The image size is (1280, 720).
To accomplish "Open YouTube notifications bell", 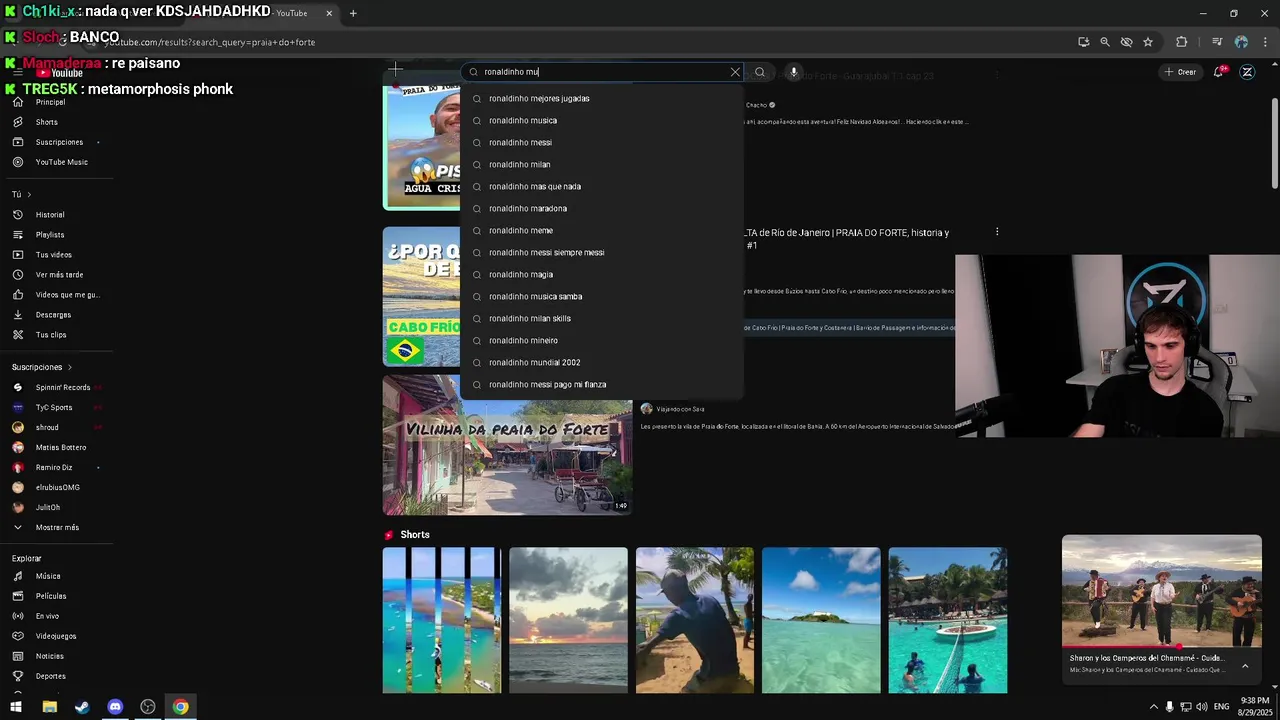I will click(x=1220, y=72).
